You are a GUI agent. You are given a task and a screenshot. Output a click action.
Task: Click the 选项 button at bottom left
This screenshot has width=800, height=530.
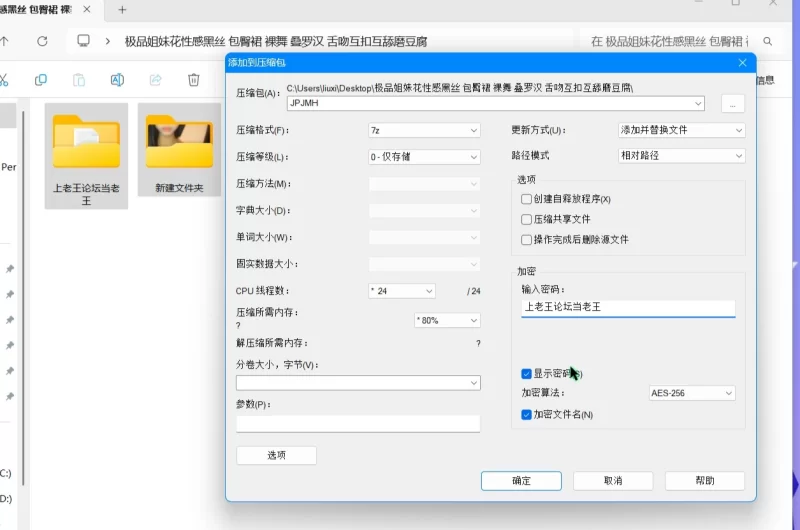(276, 455)
